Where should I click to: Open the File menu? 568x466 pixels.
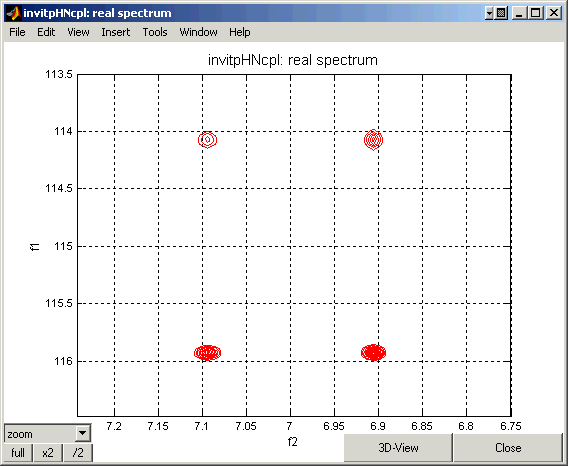tap(17, 32)
